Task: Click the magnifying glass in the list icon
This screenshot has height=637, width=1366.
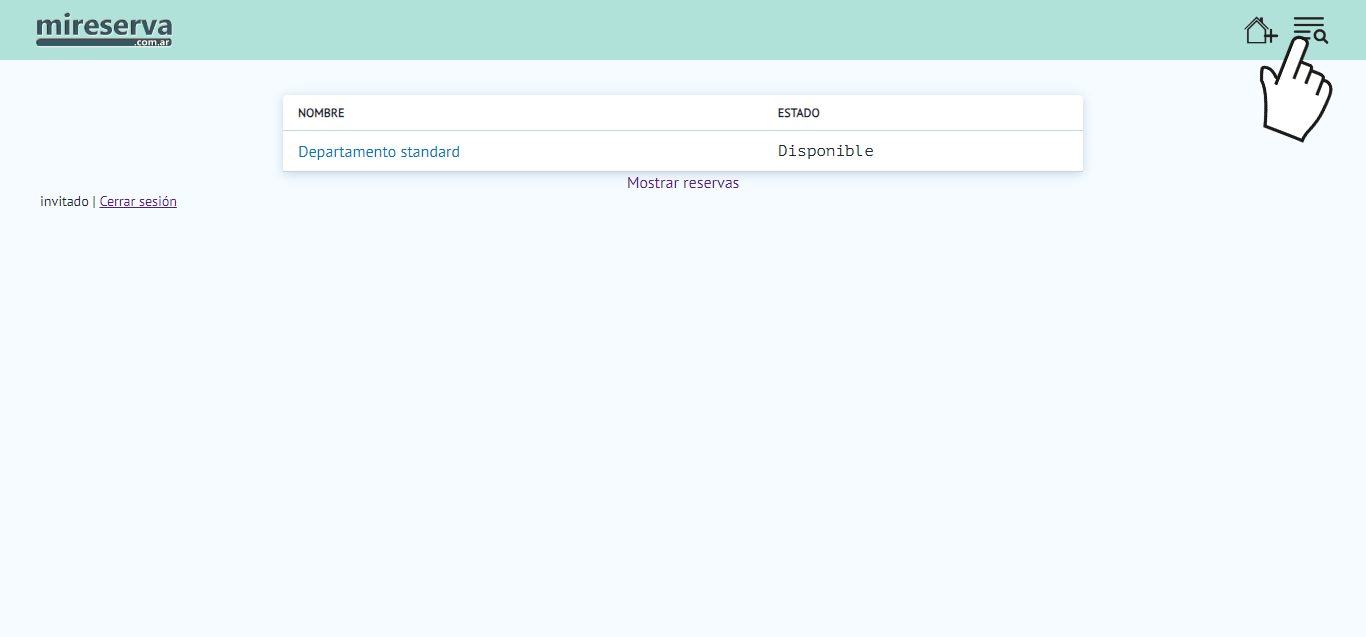Action: [1321, 37]
